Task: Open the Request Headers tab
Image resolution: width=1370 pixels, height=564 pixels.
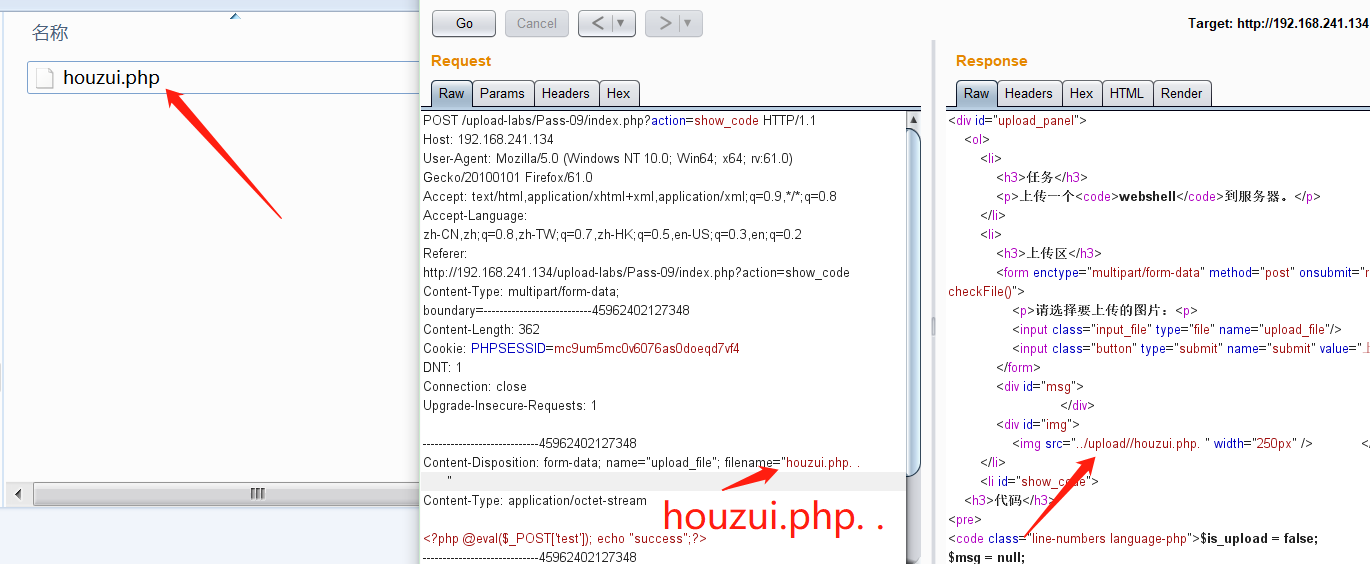Action: (566, 93)
